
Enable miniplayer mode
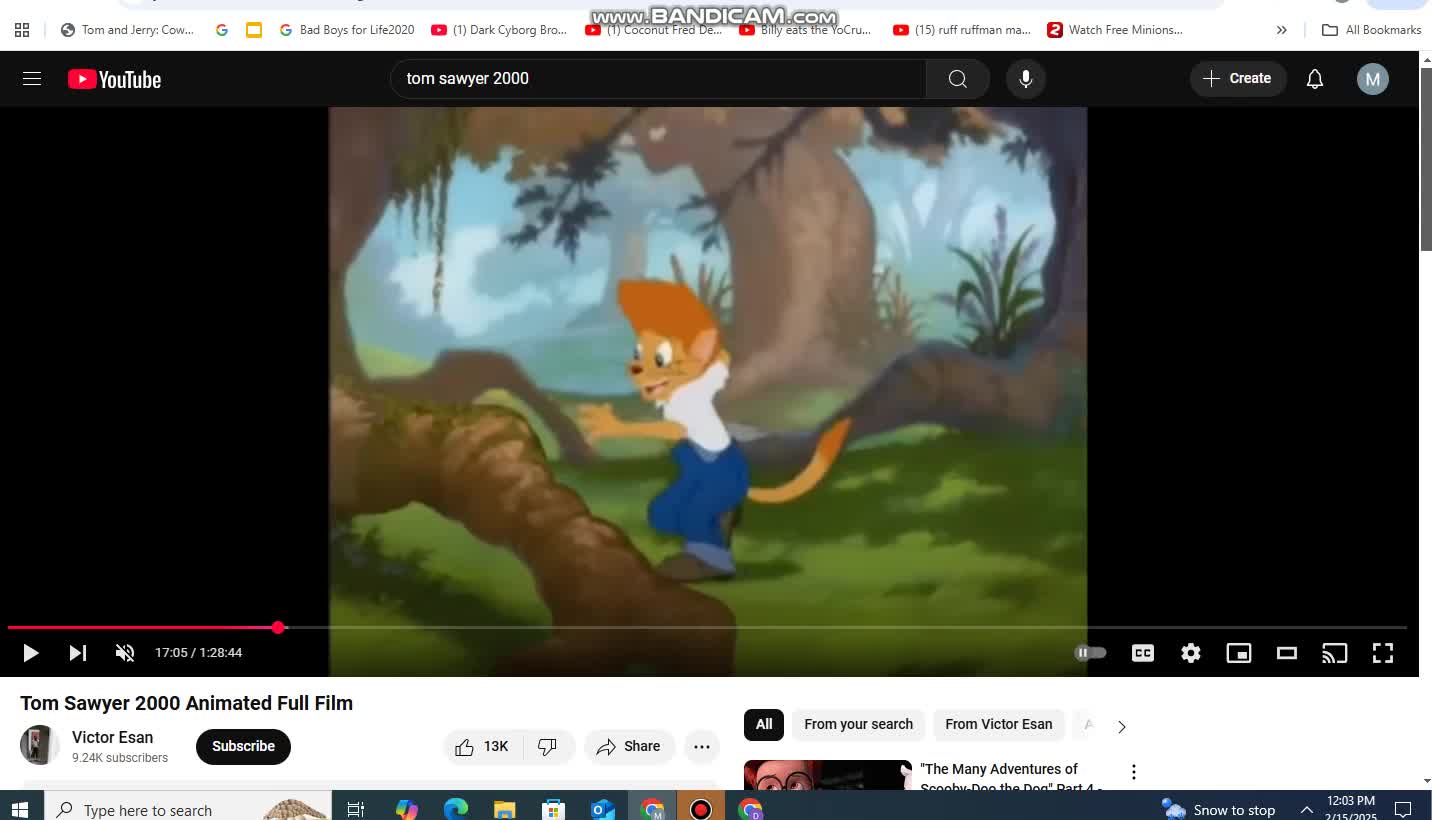click(x=1238, y=653)
